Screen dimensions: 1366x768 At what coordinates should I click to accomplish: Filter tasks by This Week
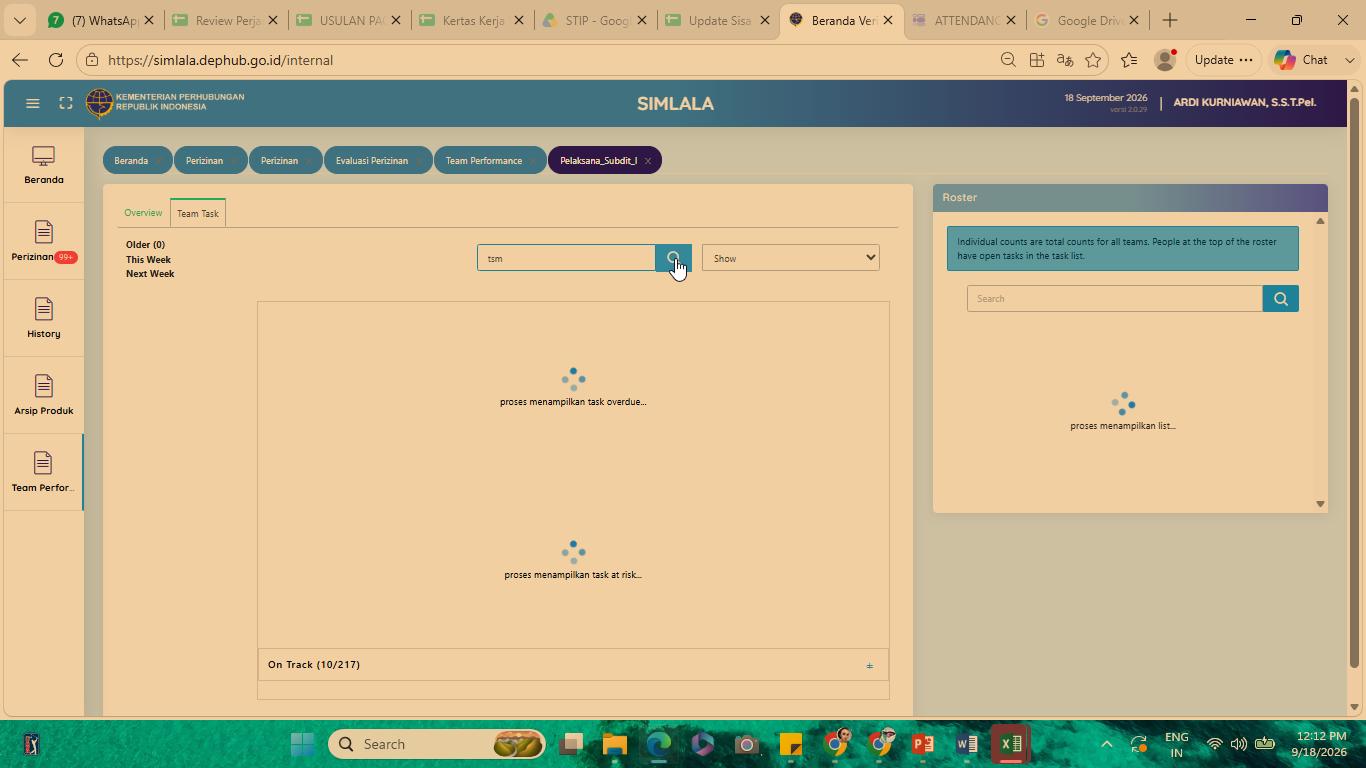(148, 259)
